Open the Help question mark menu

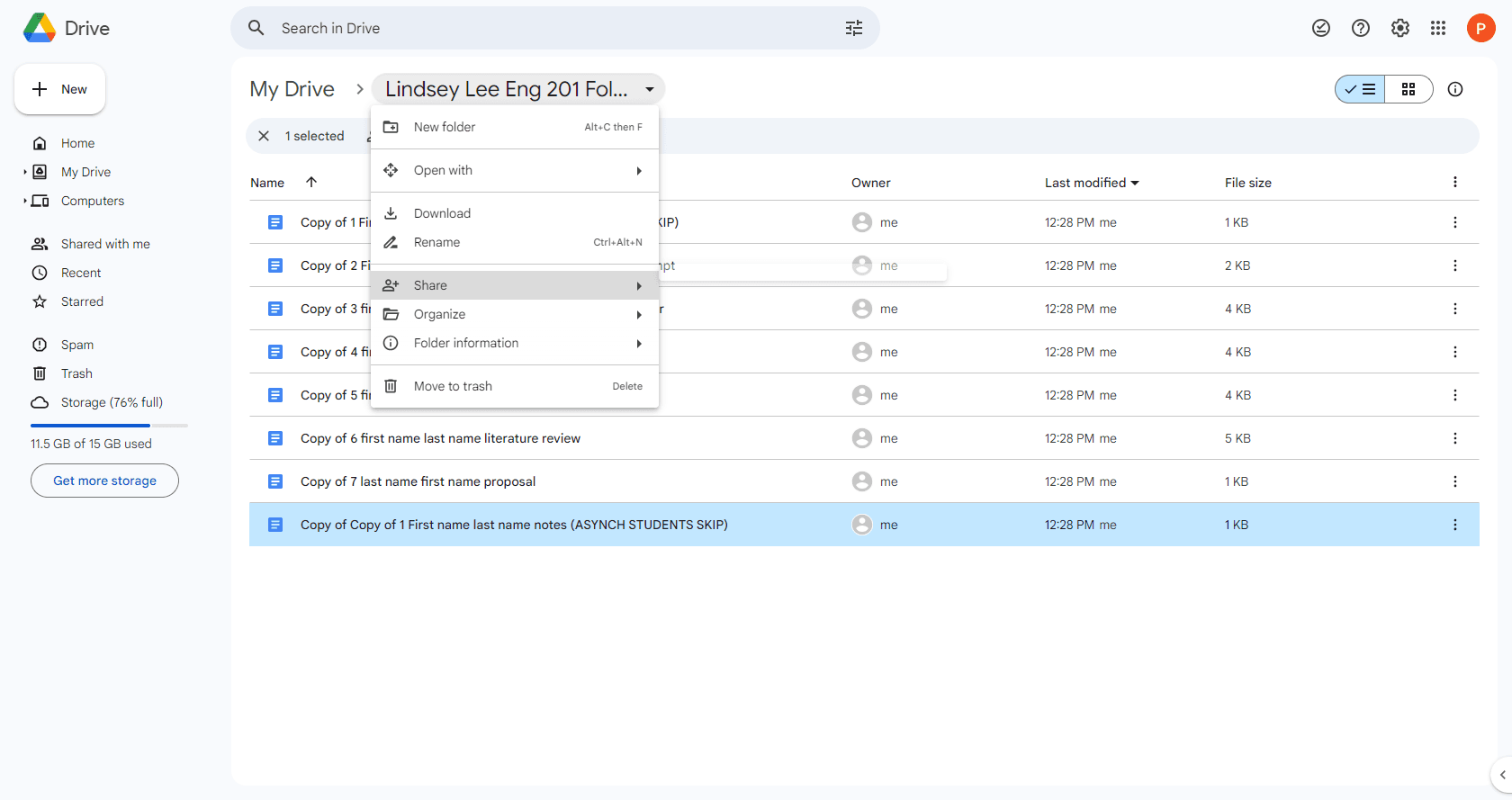click(x=1361, y=28)
